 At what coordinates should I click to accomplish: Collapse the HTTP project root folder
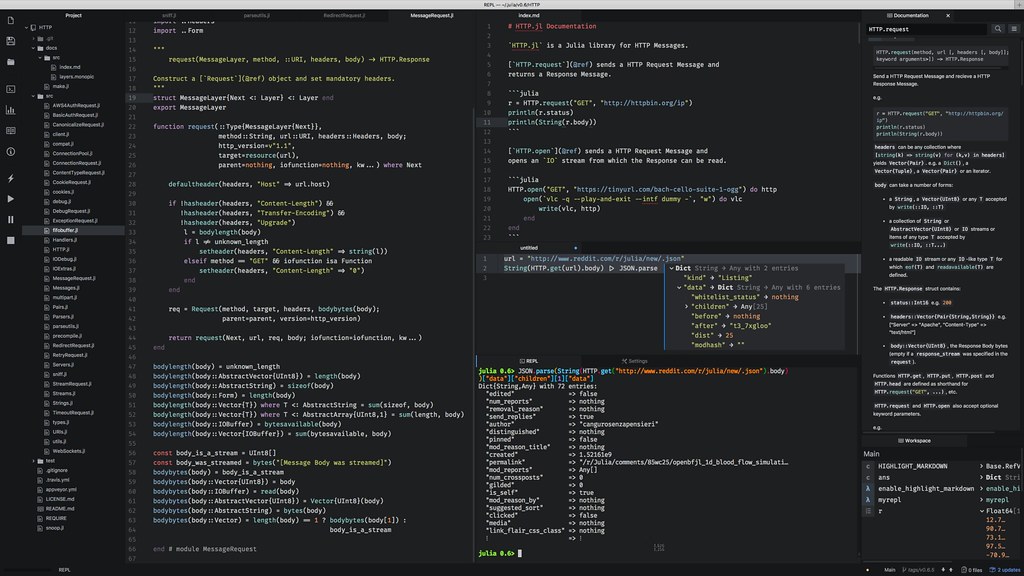coord(27,27)
